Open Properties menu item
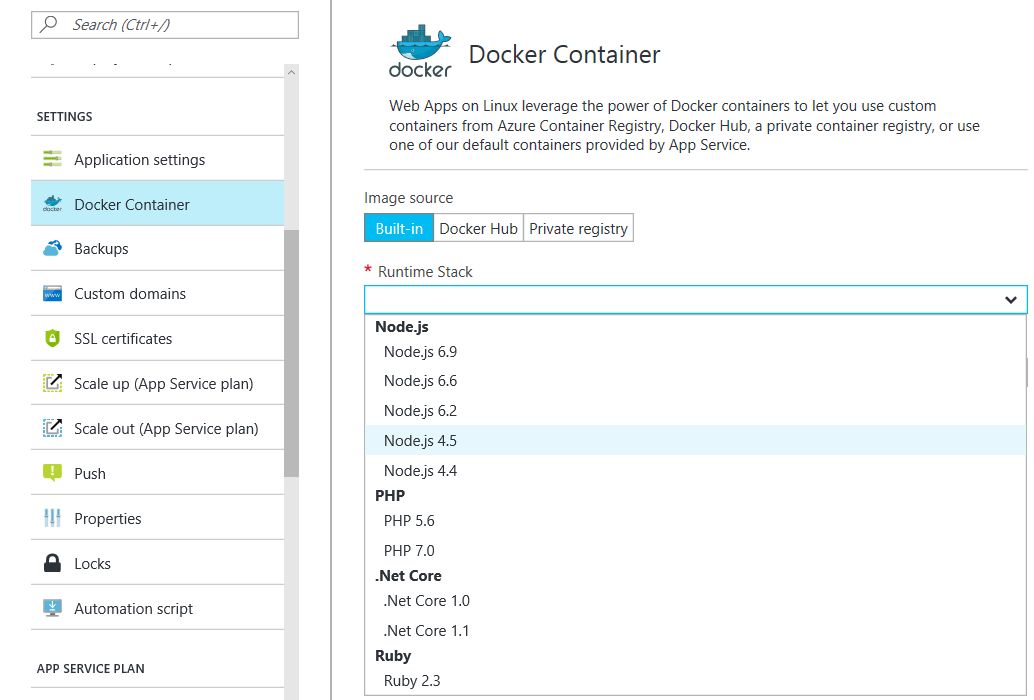The width and height of the screenshot is (1034, 700). click(158, 518)
